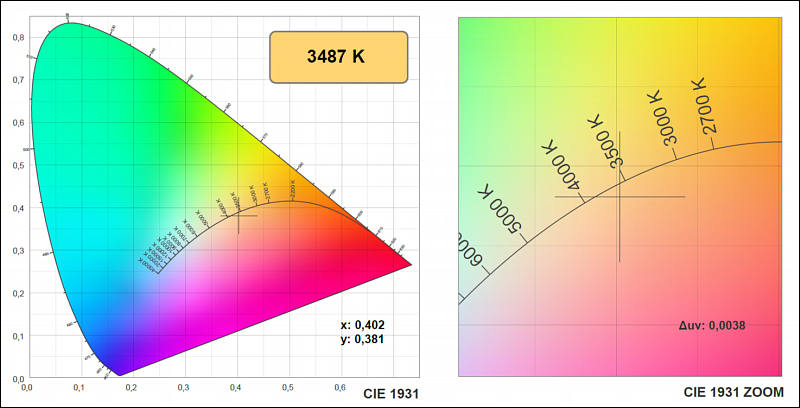The image size is (800, 408).
Task: Click the "0,2" vertical axis label
Action: 18,293
